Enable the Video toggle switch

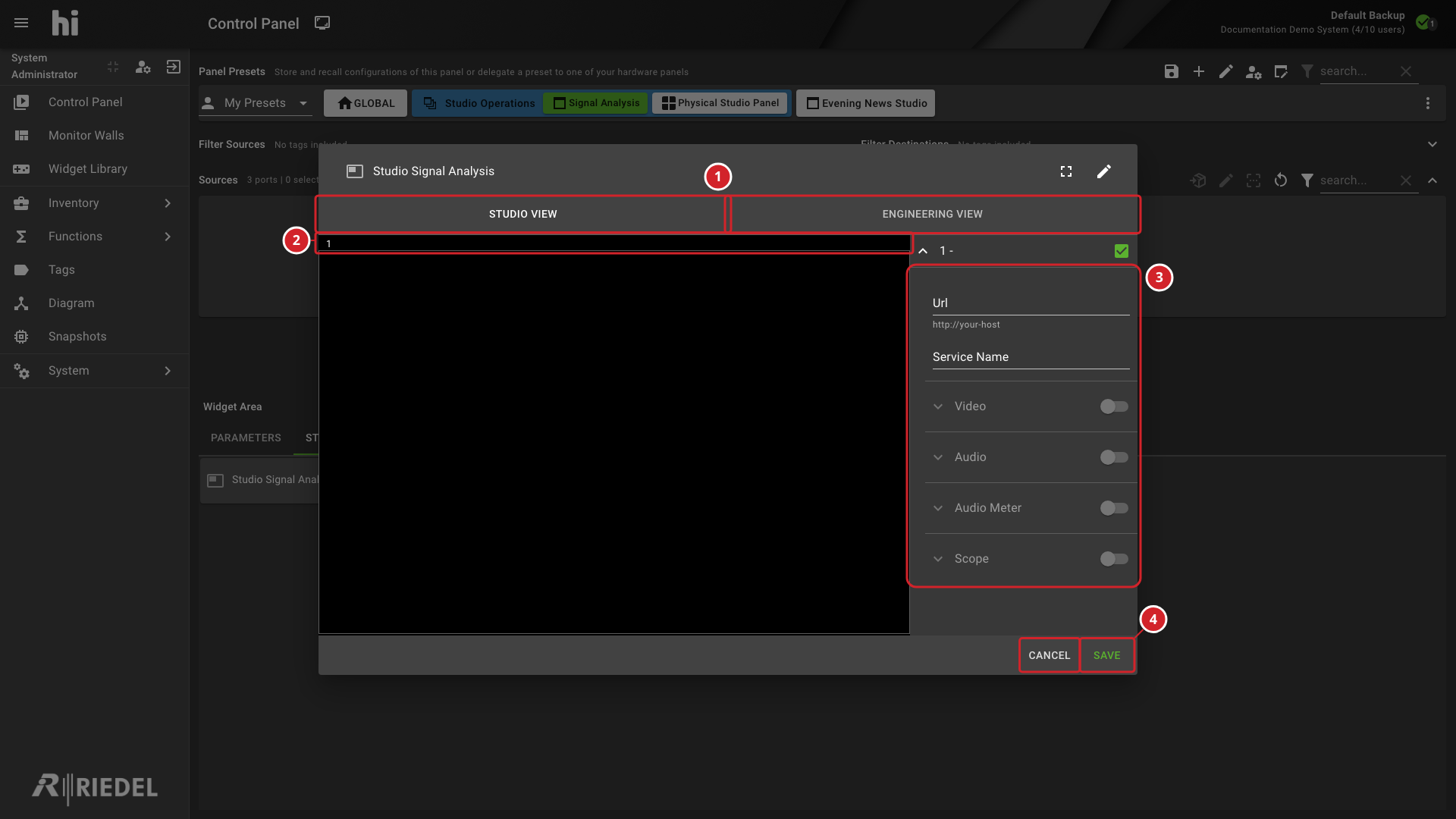coord(1114,406)
